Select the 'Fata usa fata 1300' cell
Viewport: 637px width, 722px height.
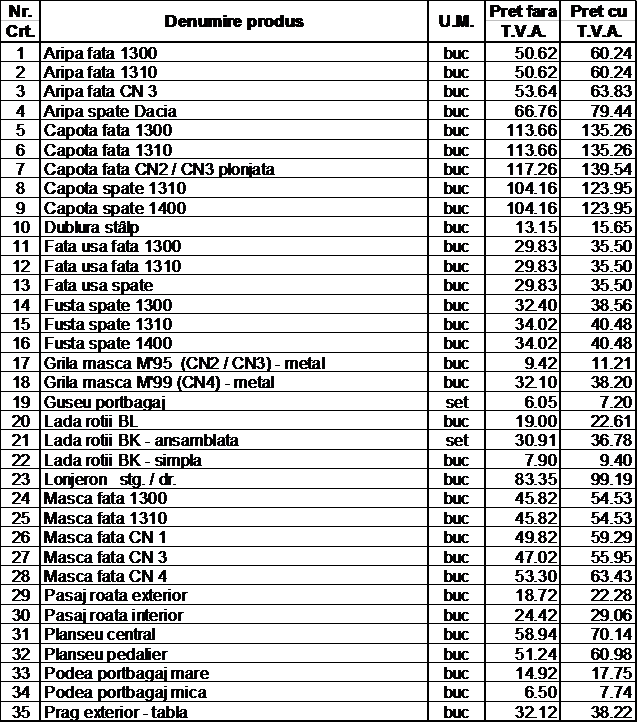tap(234, 246)
